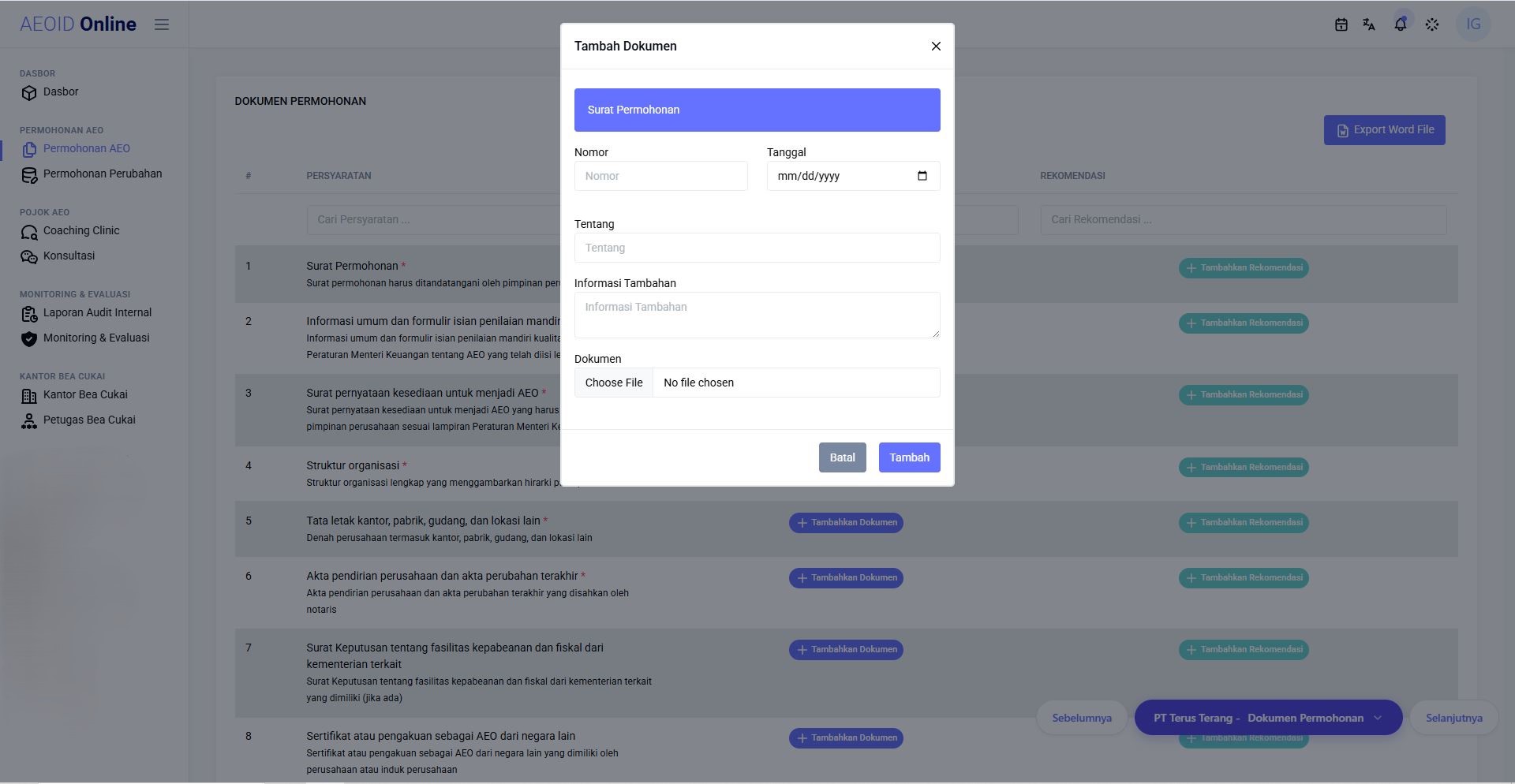Focus the Tentang input field
Image resolution: width=1515 pixels, height=784 pixels.
pyautogui.click(x=757, y=248)
